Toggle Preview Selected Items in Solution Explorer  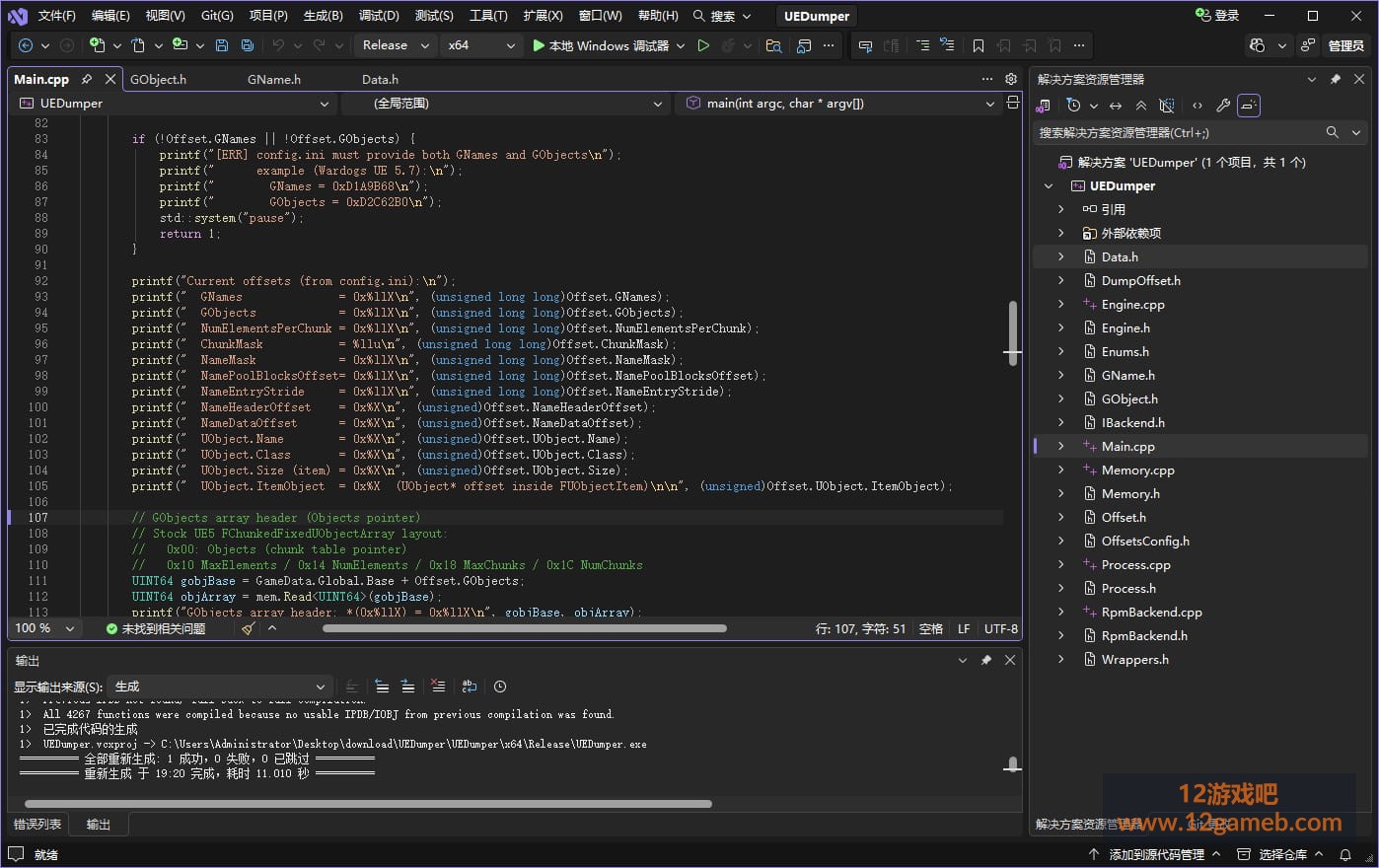tap(1249, 106)
